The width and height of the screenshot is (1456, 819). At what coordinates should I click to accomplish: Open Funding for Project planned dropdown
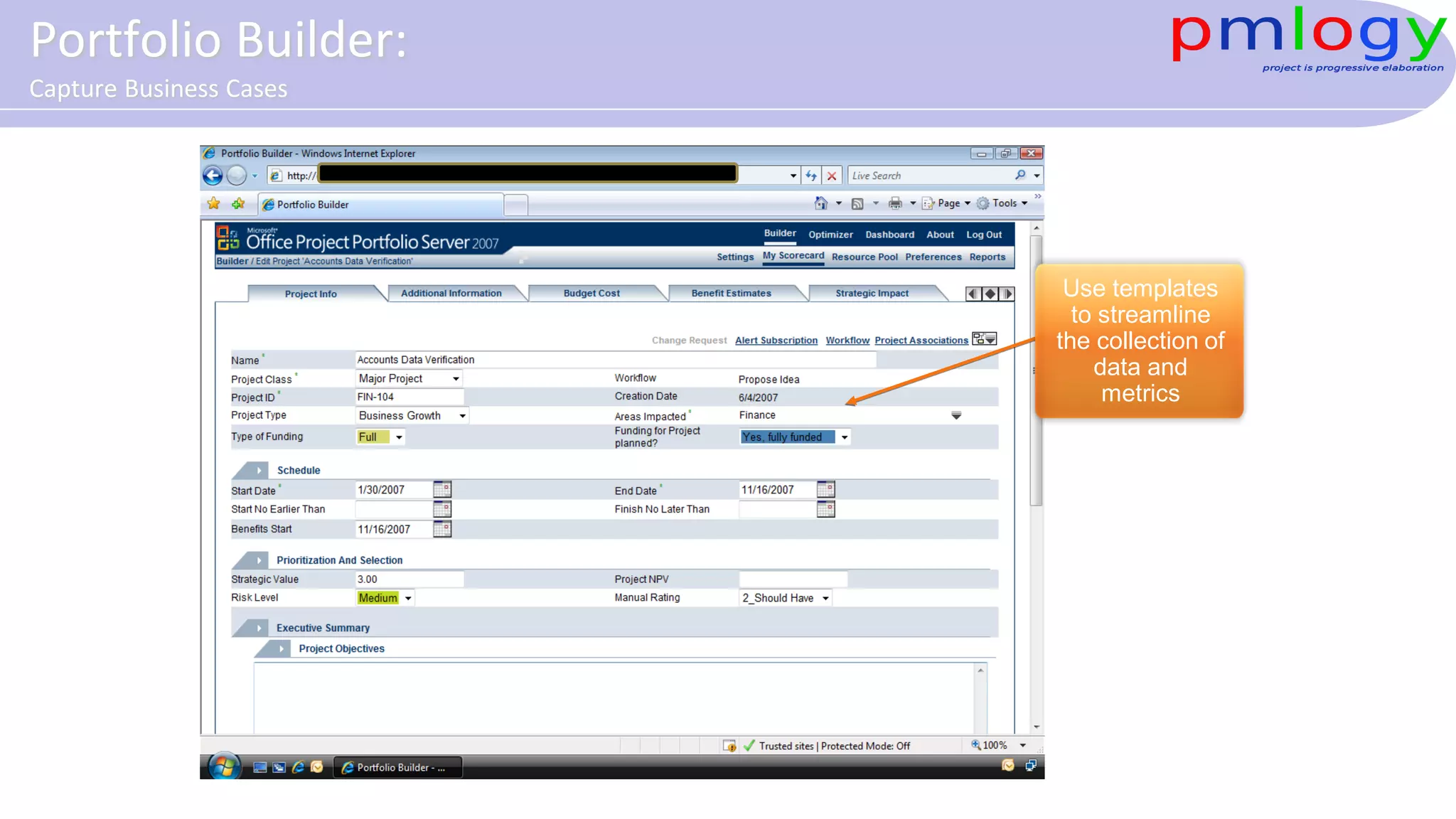(844, 437)
